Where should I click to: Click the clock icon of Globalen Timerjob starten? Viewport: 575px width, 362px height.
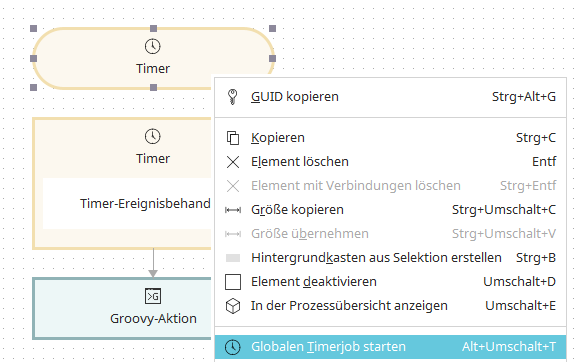(233, 347)
